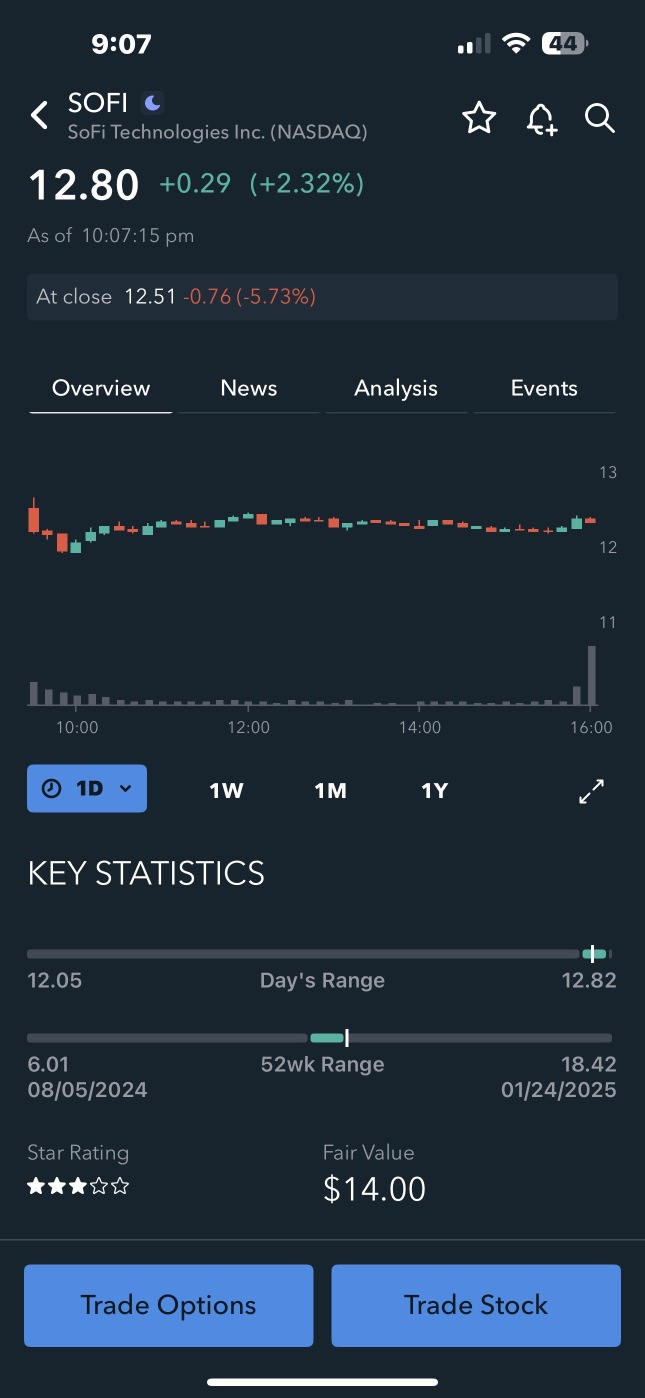Open the News tab

click(249, 388)
